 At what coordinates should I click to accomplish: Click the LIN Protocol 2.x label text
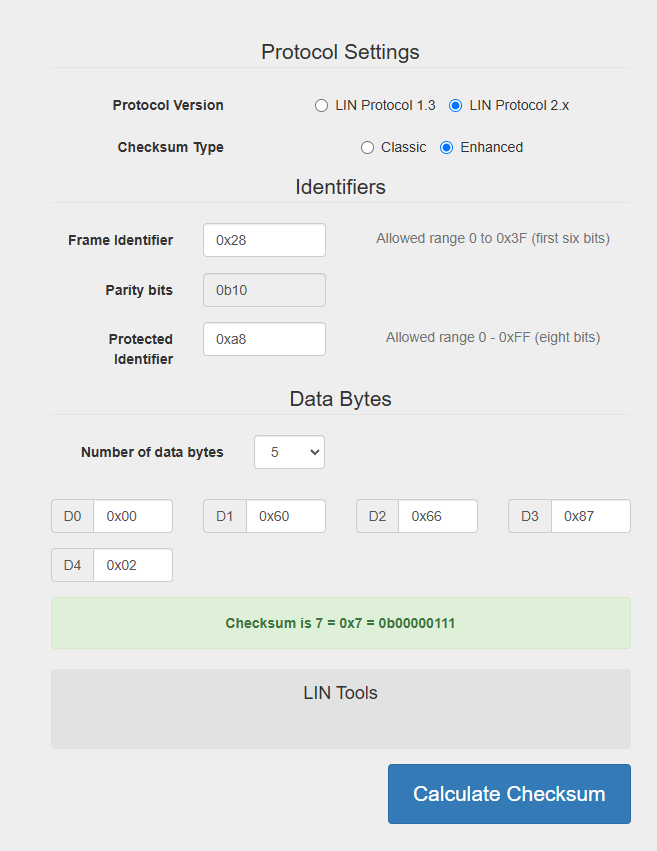click(x=519, y=105)
